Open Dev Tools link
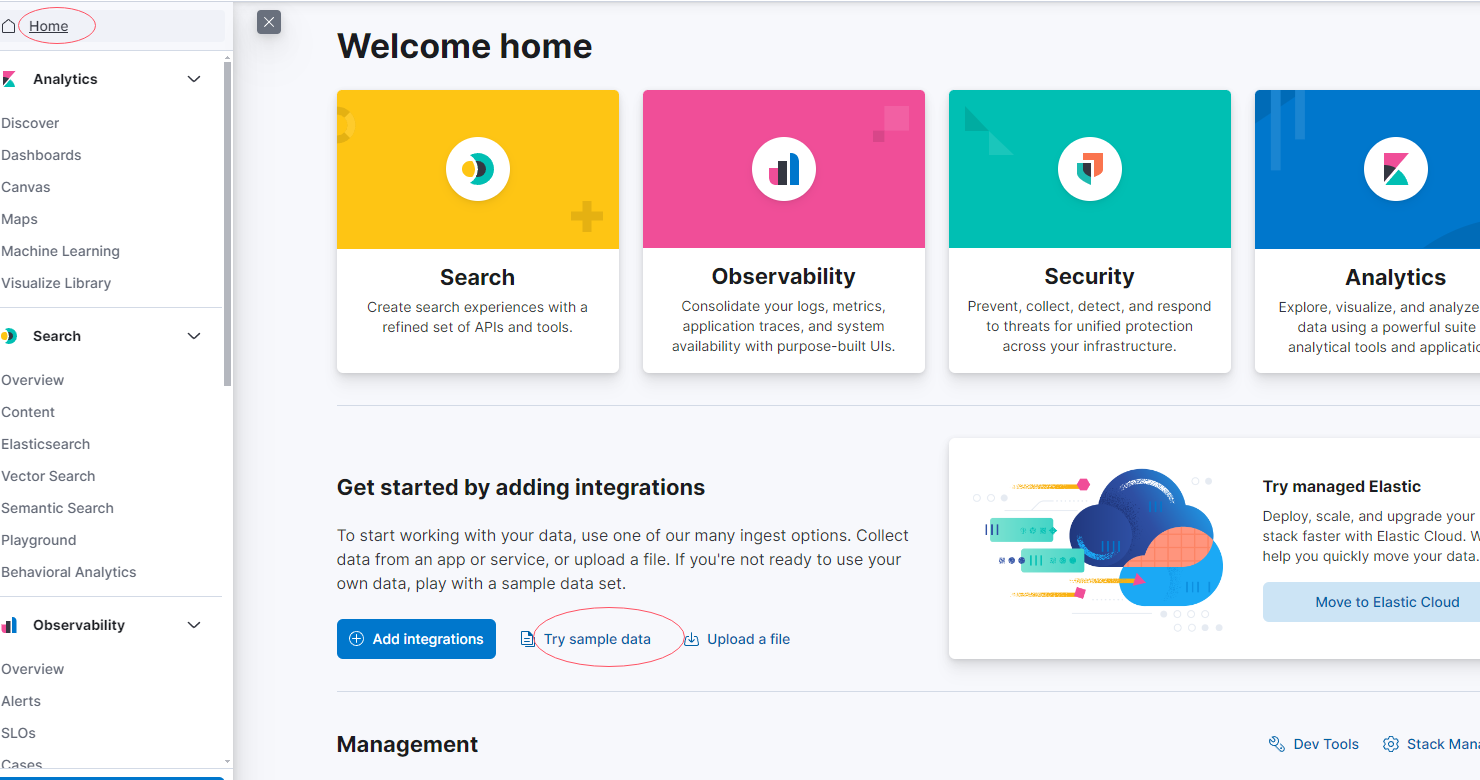 1326,744
